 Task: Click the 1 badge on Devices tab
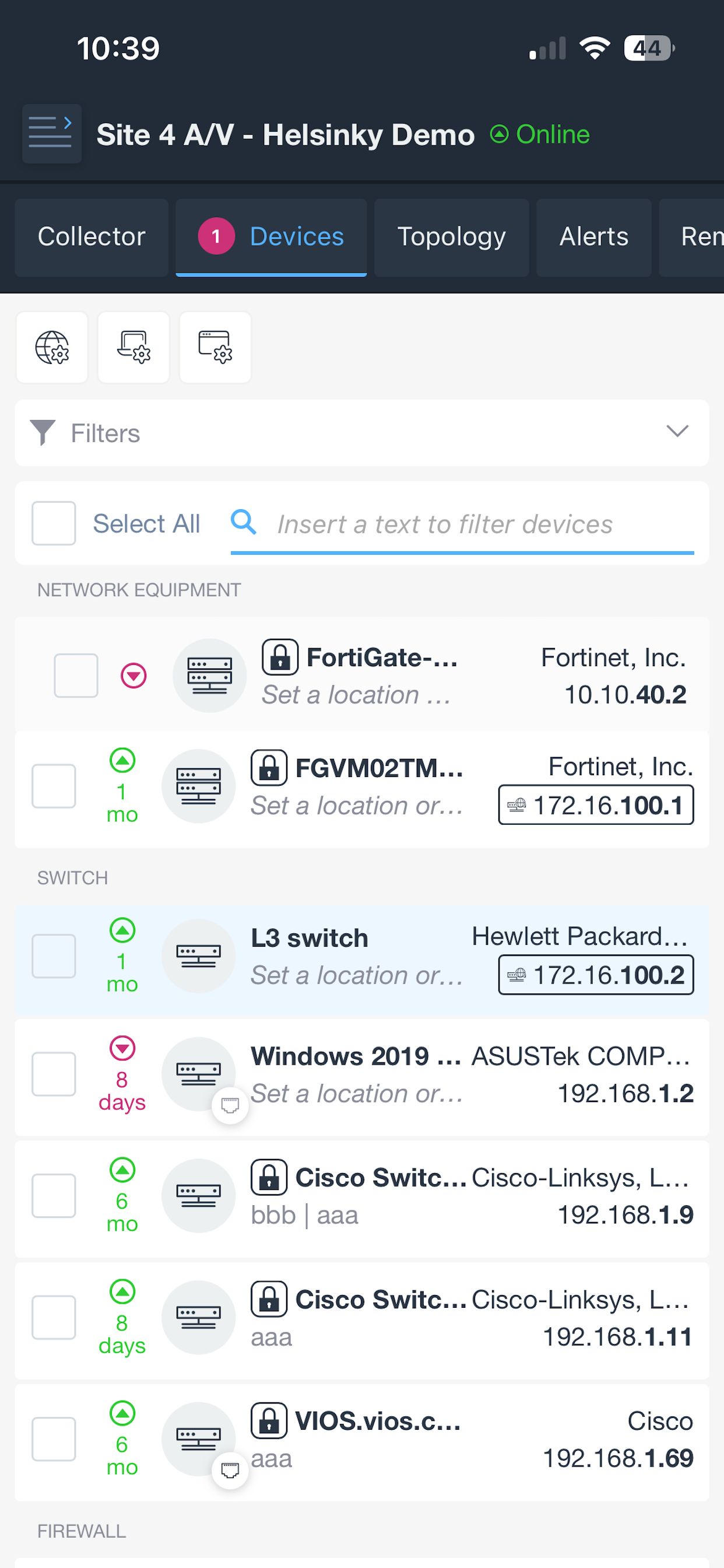click(216, 236)
